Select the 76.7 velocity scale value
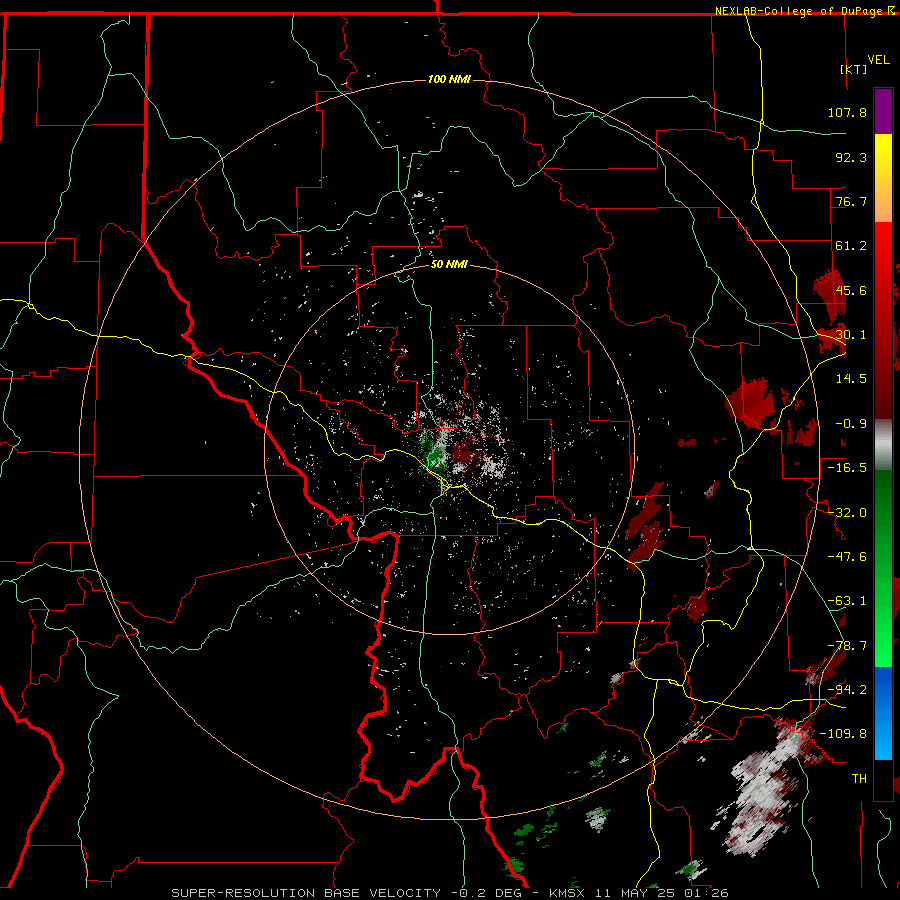Viewport: 900px width, 900px height. click(851, 201)
